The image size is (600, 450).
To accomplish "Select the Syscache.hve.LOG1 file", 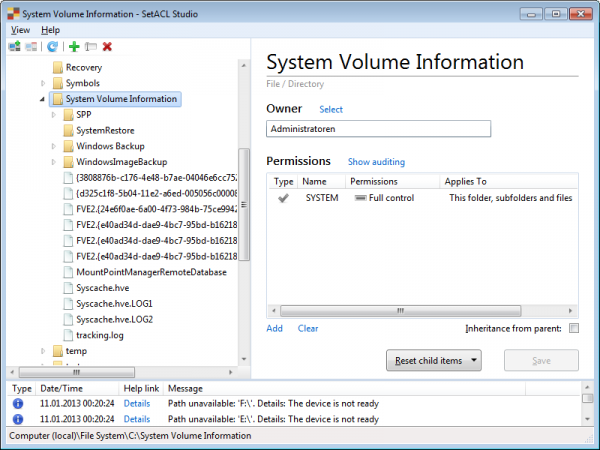I will [x=114, y=304].
